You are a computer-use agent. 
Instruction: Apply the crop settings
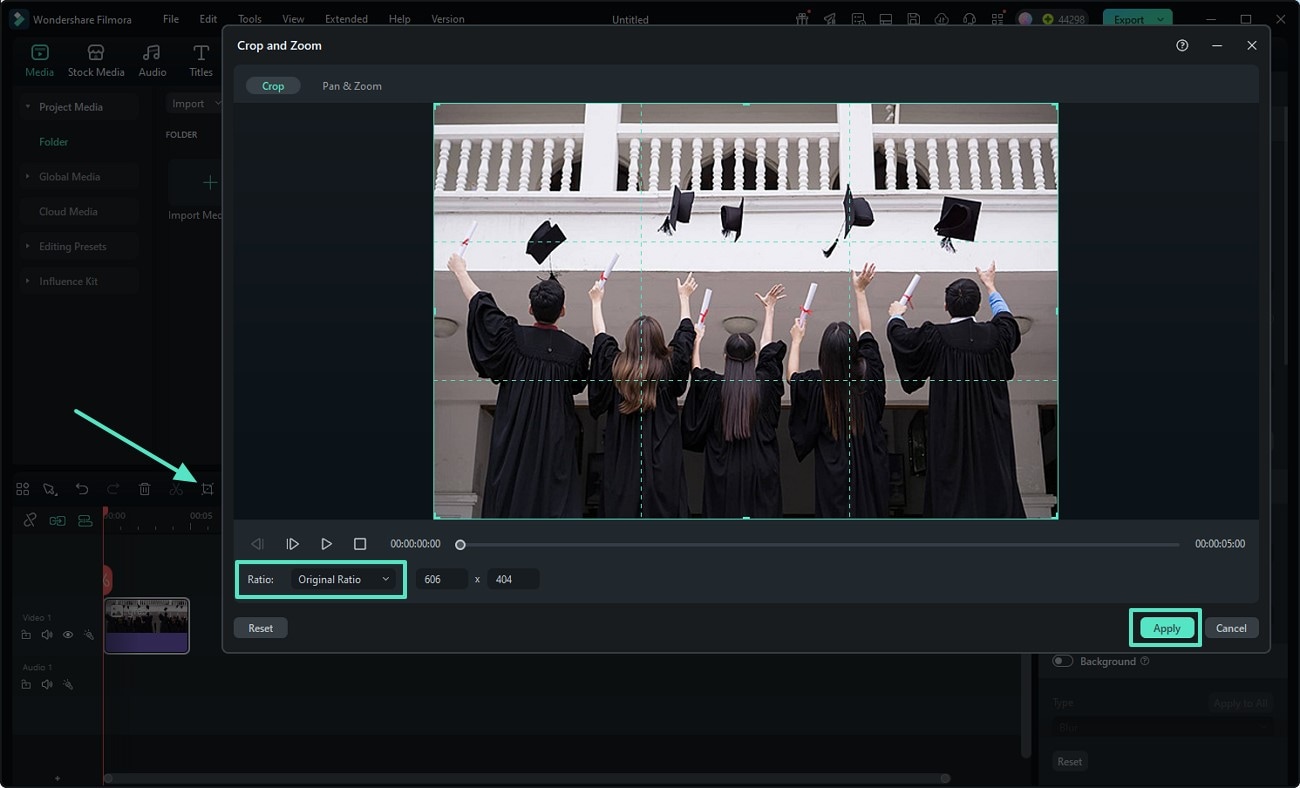point(1166,628)
